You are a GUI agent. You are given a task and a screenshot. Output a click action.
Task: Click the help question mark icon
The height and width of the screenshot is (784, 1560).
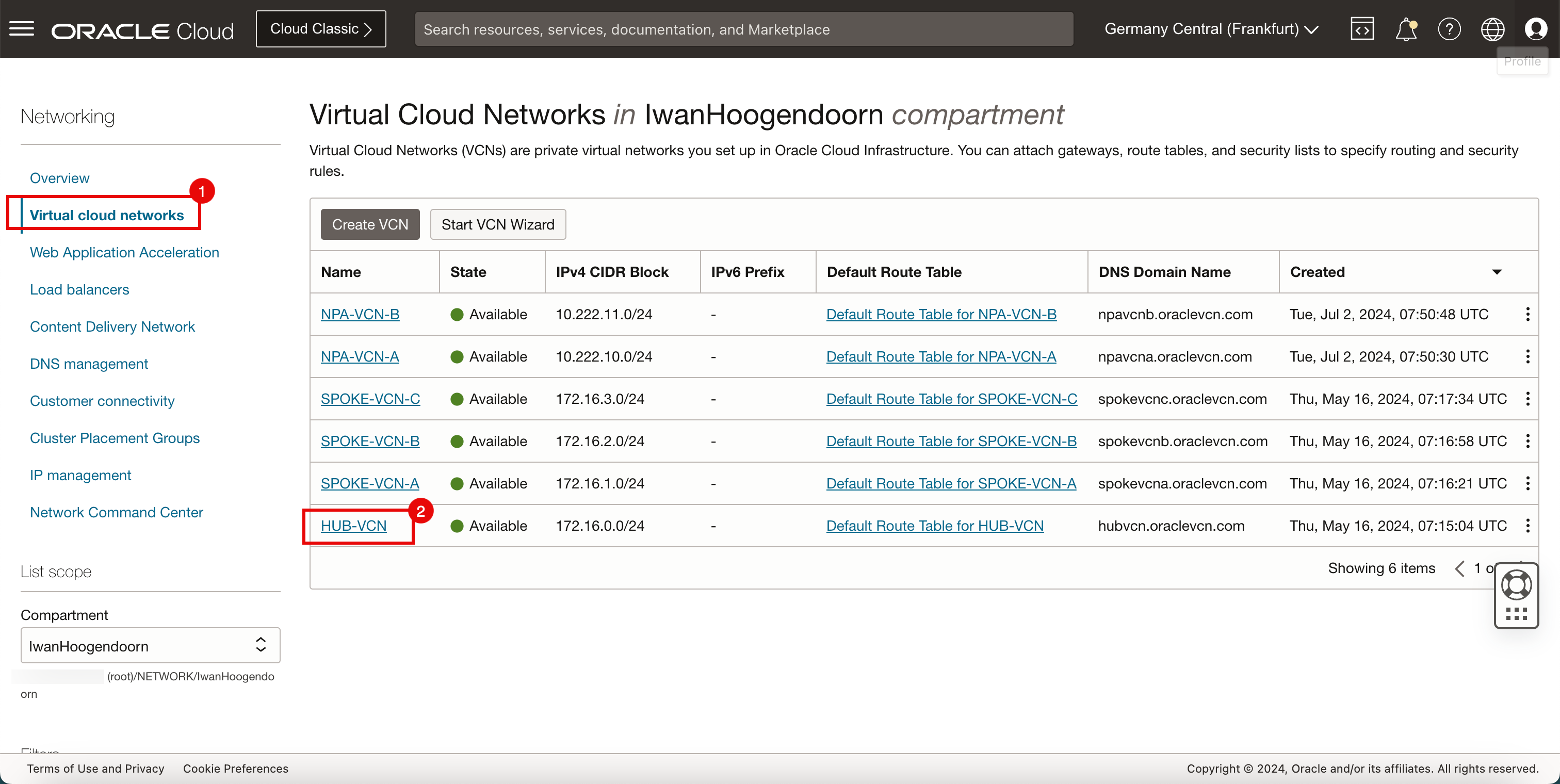[1449, 28]
